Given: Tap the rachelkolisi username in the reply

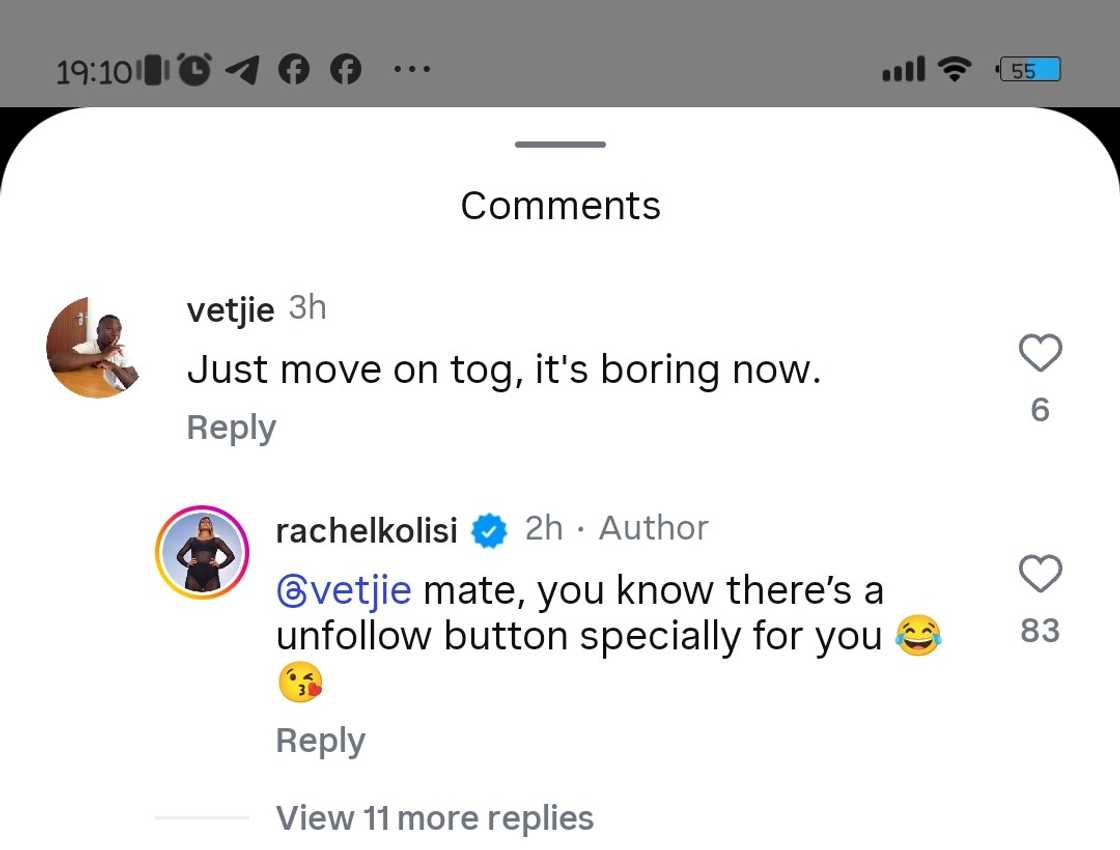Looking at the screenshot, I should [x=367, y=530].
